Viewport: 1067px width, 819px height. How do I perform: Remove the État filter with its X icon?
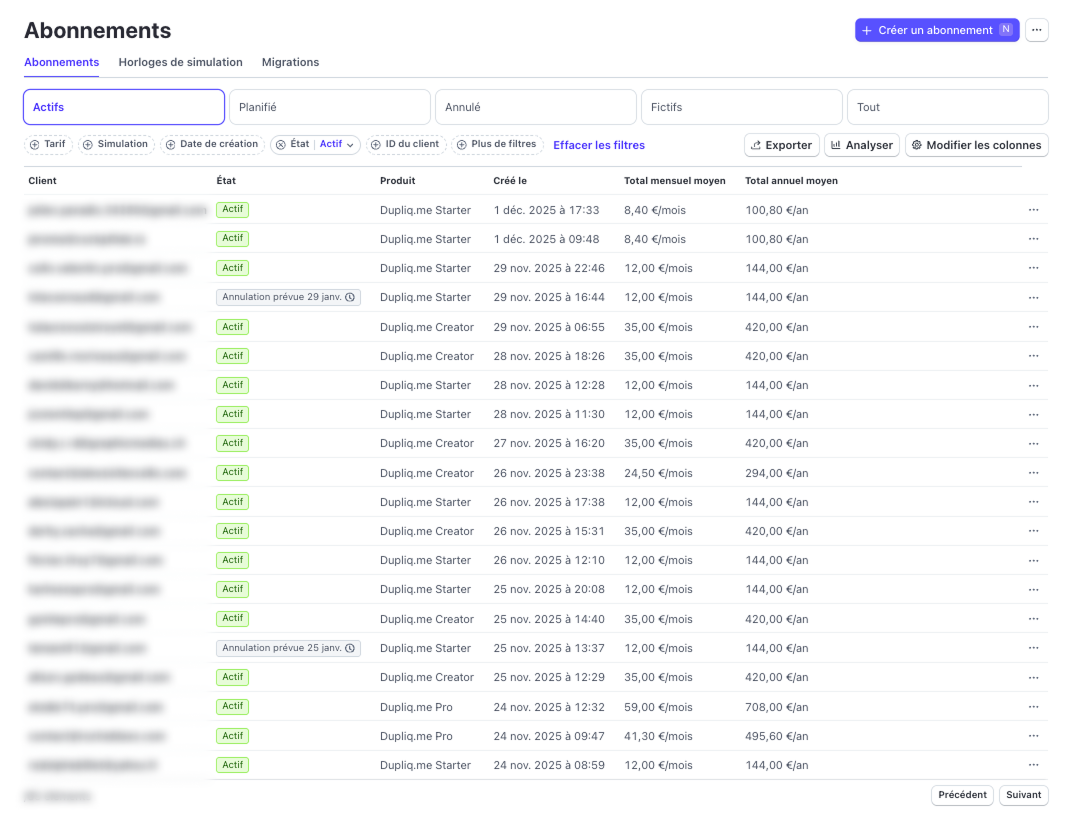281,145
